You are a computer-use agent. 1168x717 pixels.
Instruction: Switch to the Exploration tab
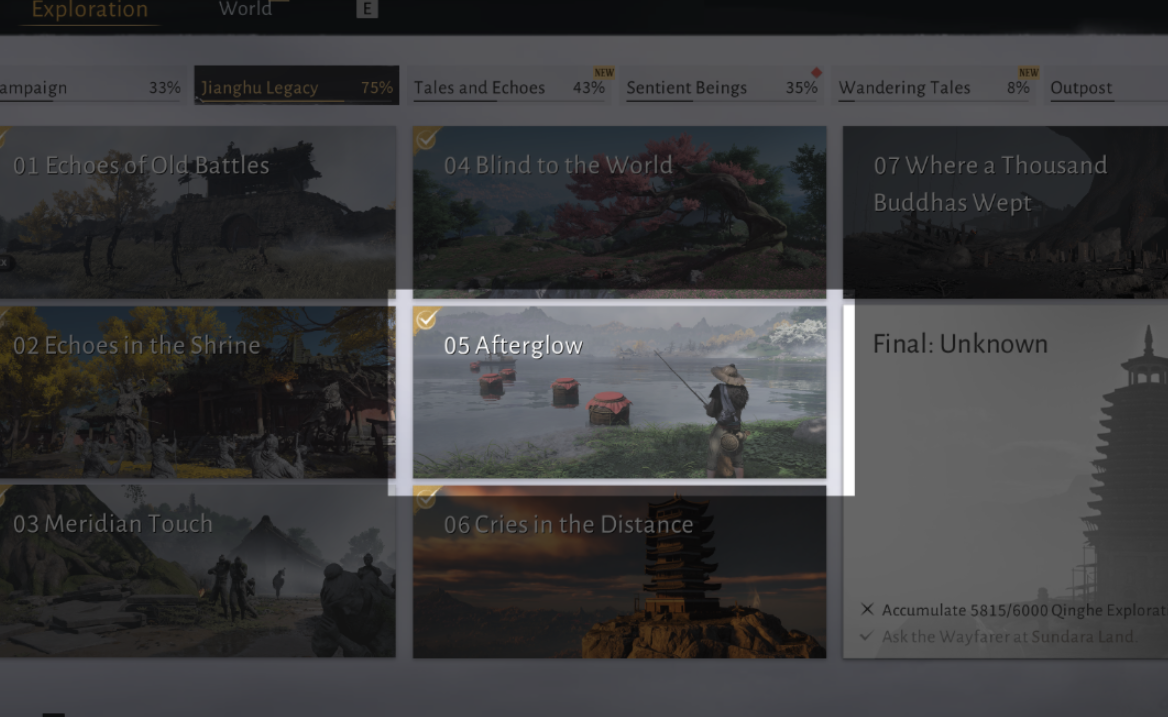(89, 10)
